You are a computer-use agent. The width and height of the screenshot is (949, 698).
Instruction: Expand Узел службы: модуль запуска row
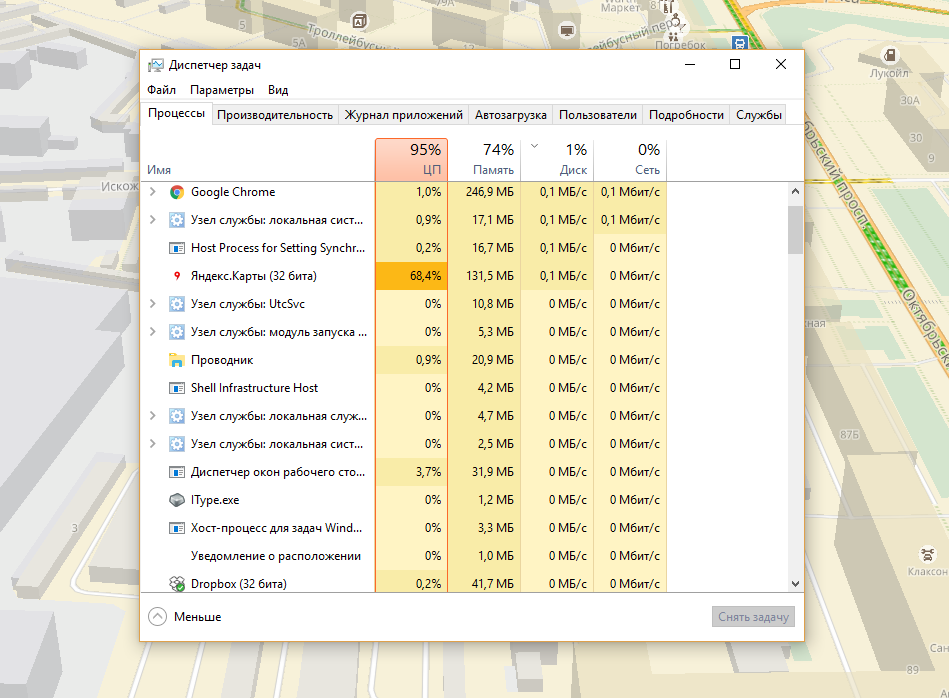click(x=152, y=332)
